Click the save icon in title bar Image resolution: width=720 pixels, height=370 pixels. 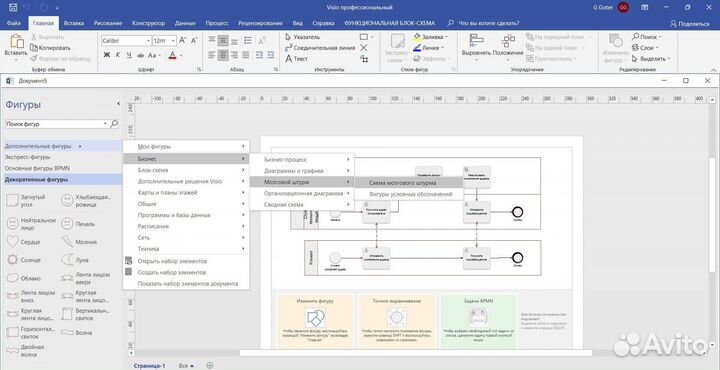(x=13, y=7)
